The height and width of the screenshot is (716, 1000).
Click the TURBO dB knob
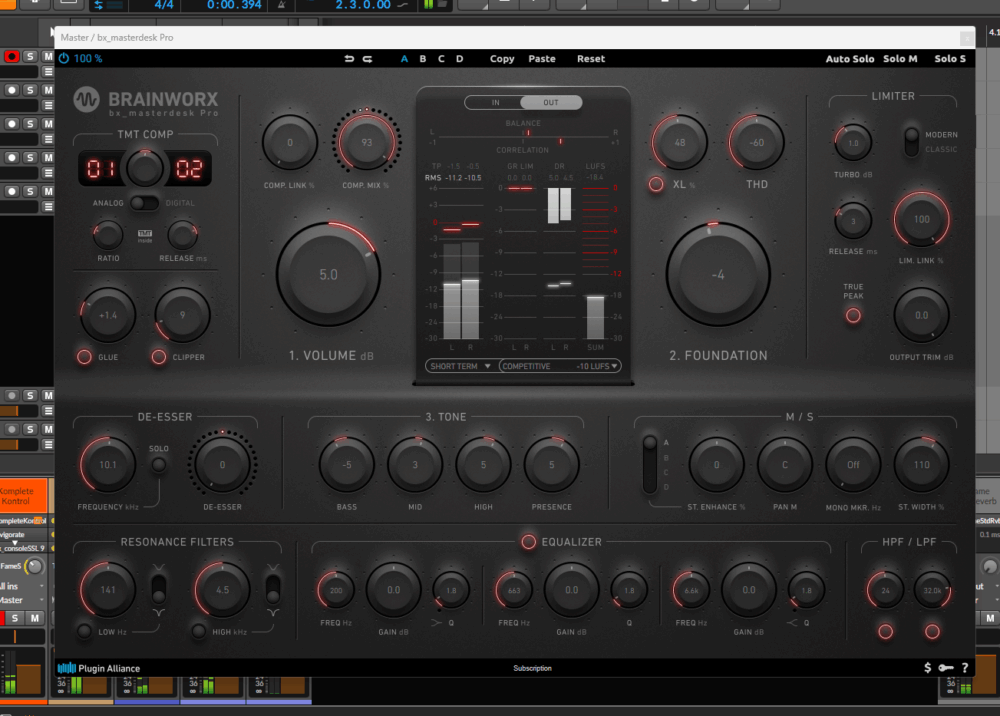coord(853,142)
